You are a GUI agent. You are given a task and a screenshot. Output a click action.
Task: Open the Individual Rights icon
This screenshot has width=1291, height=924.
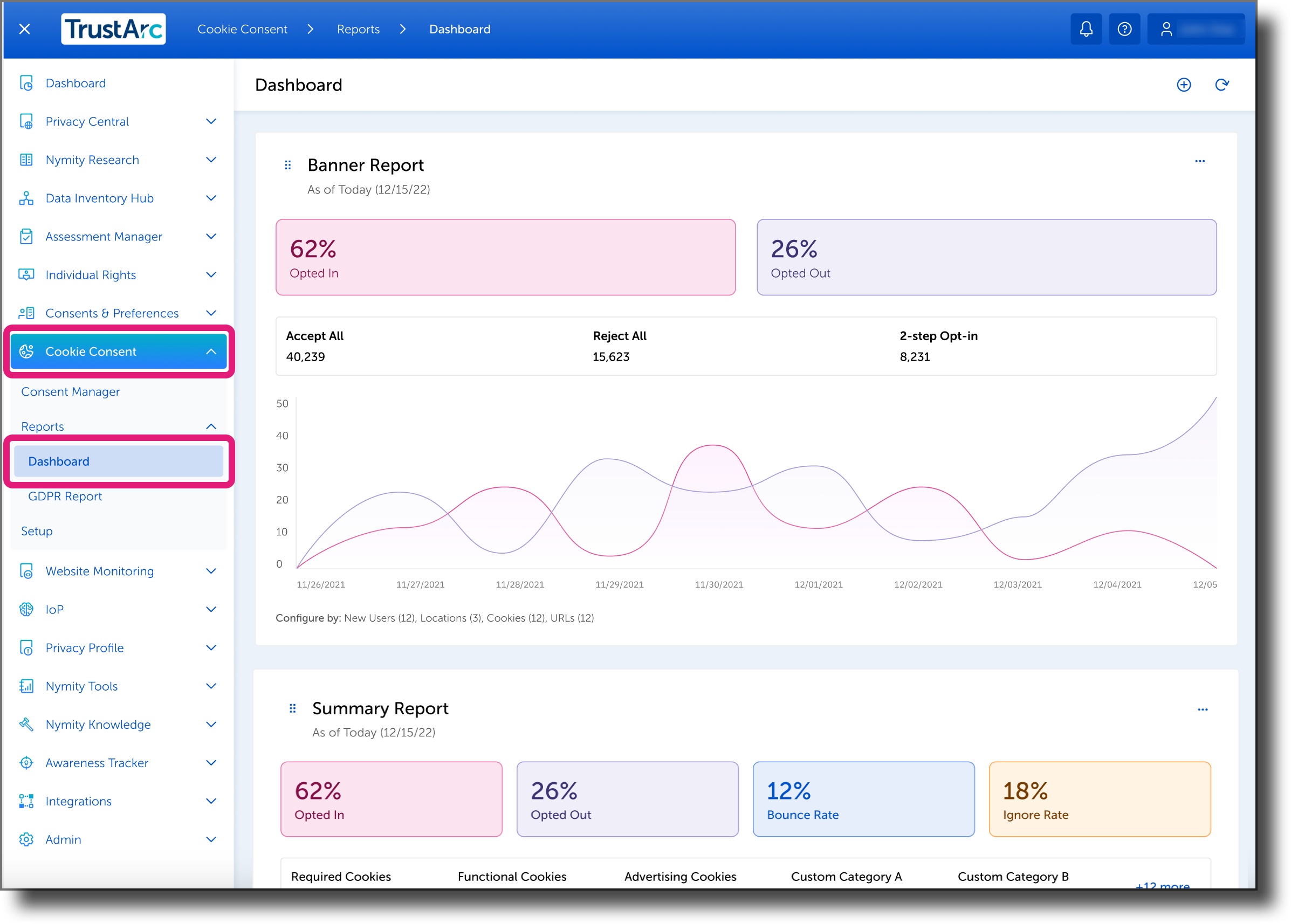(26, 275)
